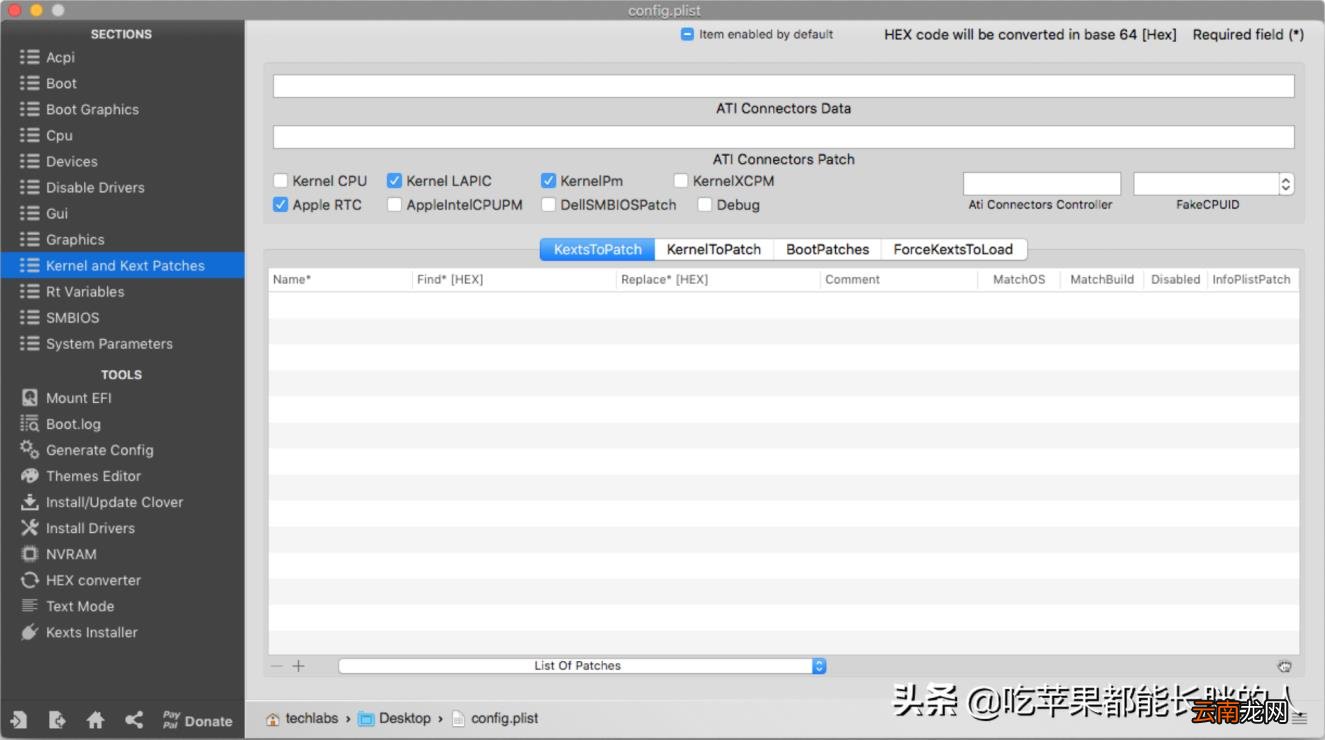The height and width of the screenshot is (740, 1325).
Task: Open the List Of Patches dropdown
Action: coord(583,666)
